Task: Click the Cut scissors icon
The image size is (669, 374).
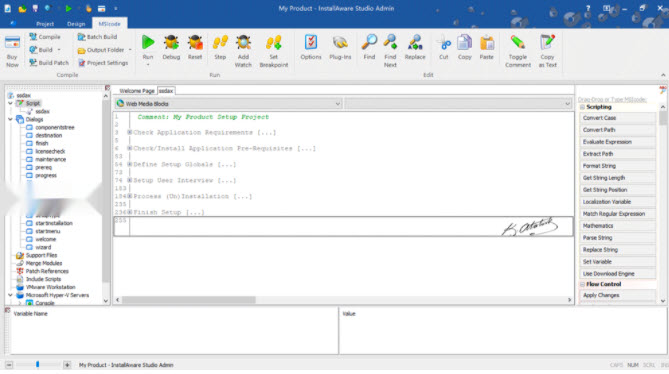Action: [x=444, y=43]
